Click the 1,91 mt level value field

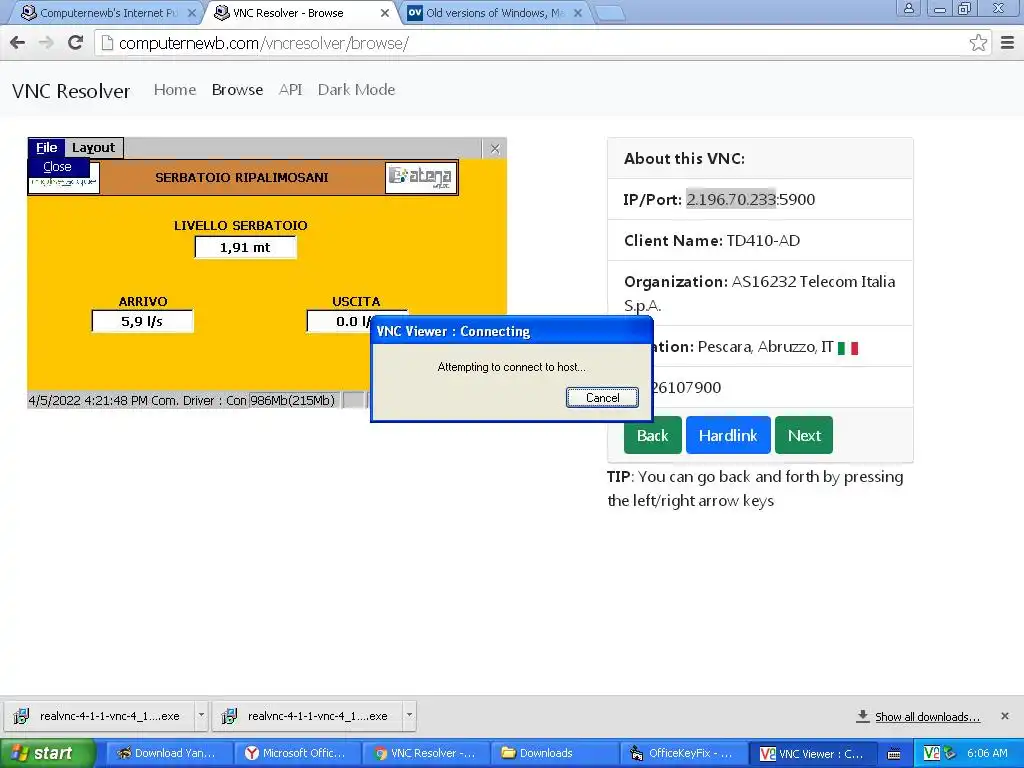(x=246, y=248)
